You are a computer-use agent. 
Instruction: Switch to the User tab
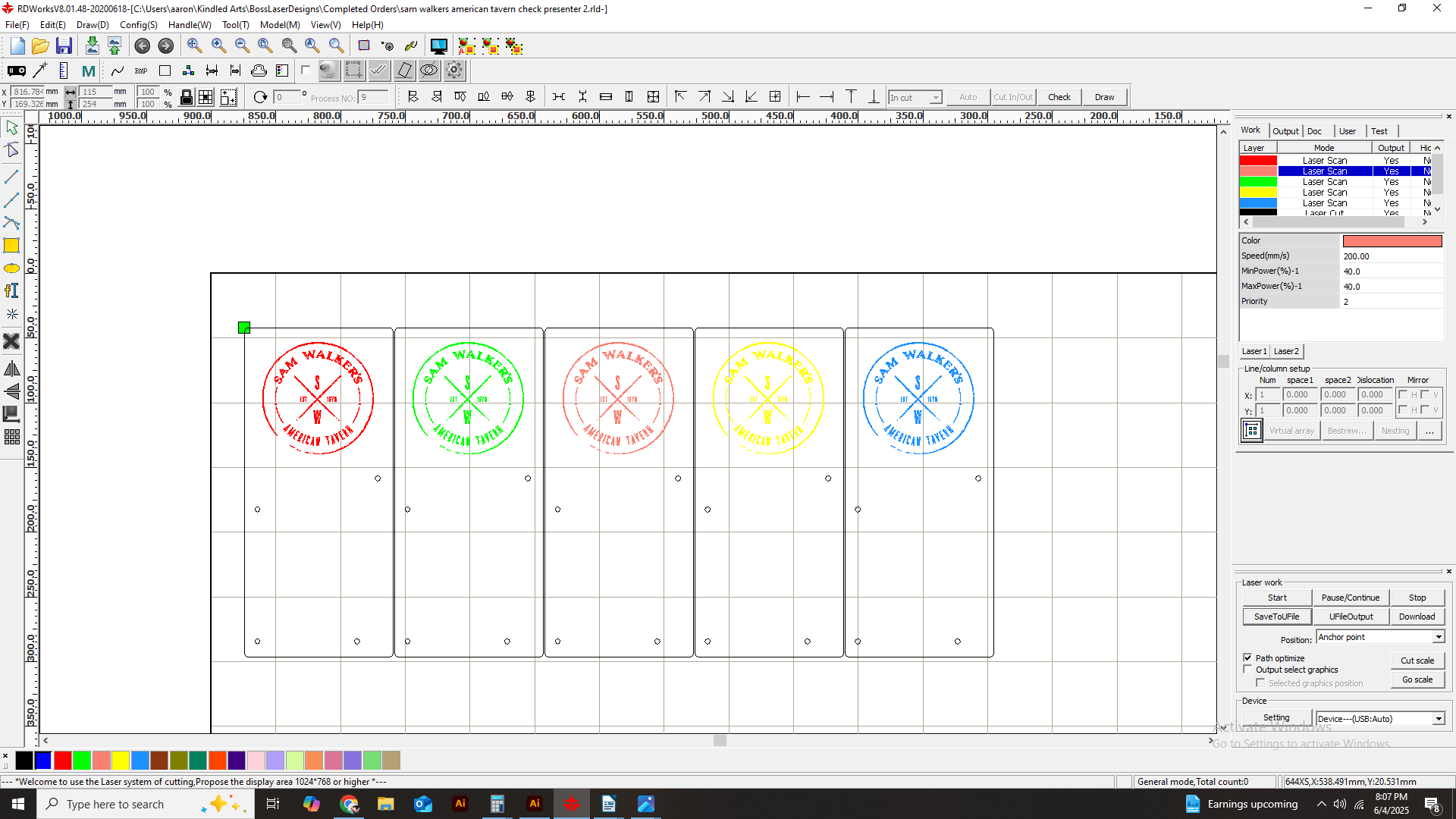(1348, 131)
